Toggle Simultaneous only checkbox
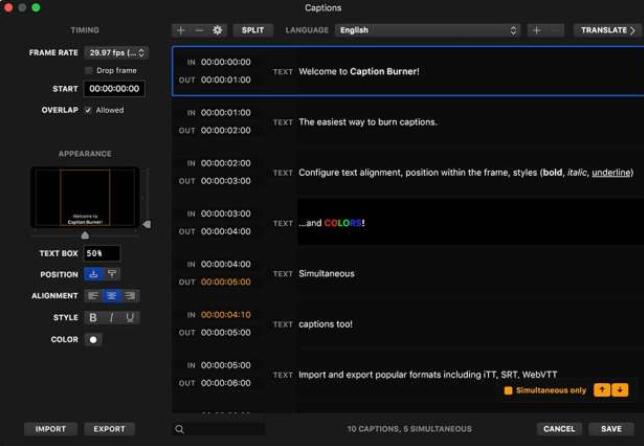 [508, 391]
